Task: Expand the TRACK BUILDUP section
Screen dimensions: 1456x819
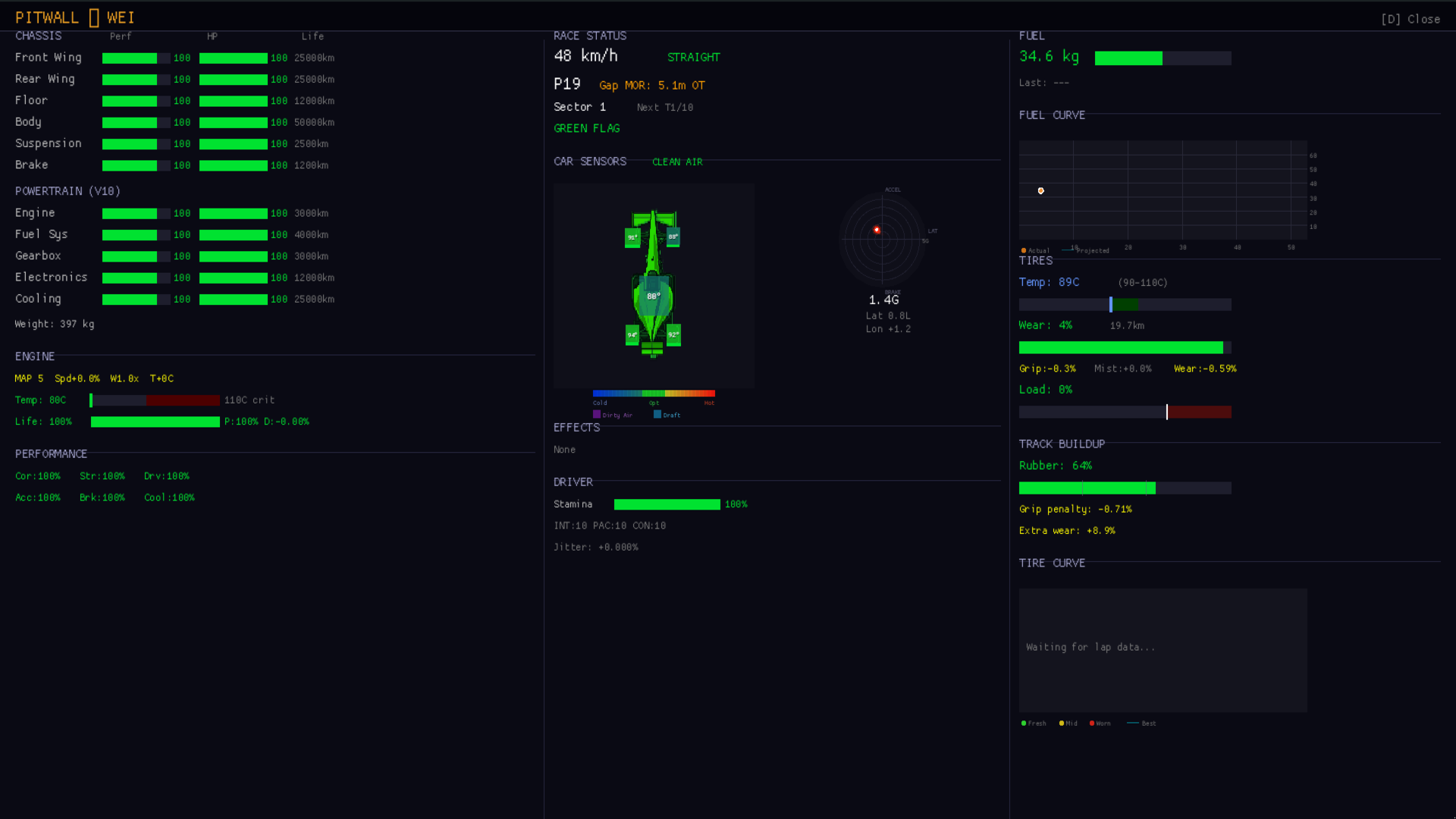Action: [x=1062, y=444]
